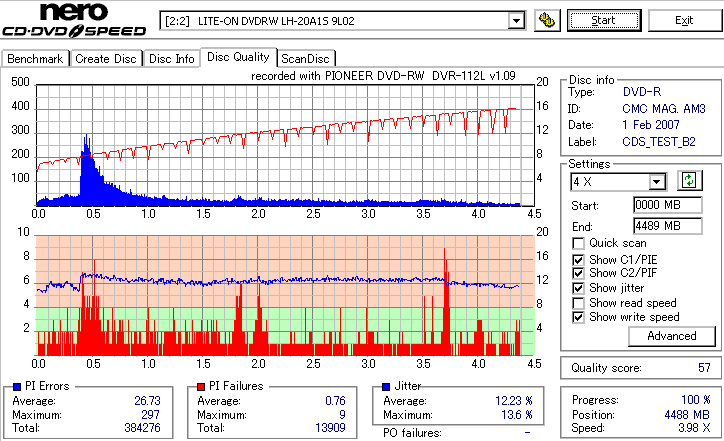724x441 pixels.
Task: Click the End position field 4489 MB
Action: coord(668,226)
